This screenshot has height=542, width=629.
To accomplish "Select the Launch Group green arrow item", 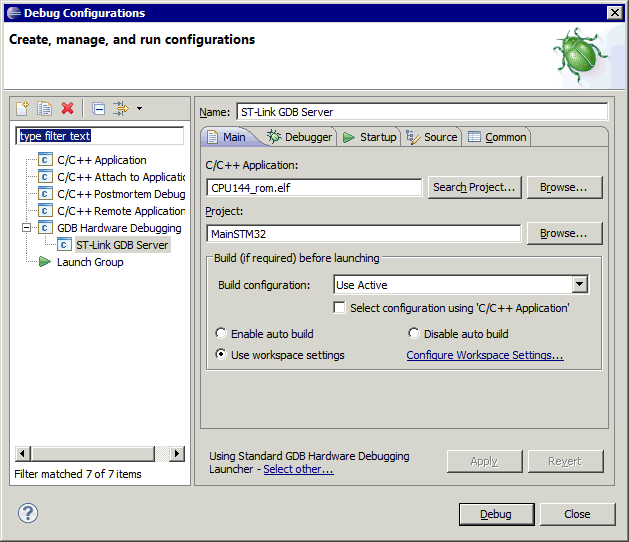I will click(89, 262).
